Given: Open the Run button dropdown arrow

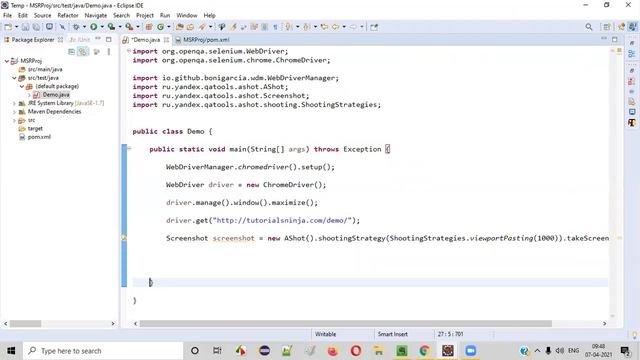Looking at the screenshot, I should click(x=102, y=27).
